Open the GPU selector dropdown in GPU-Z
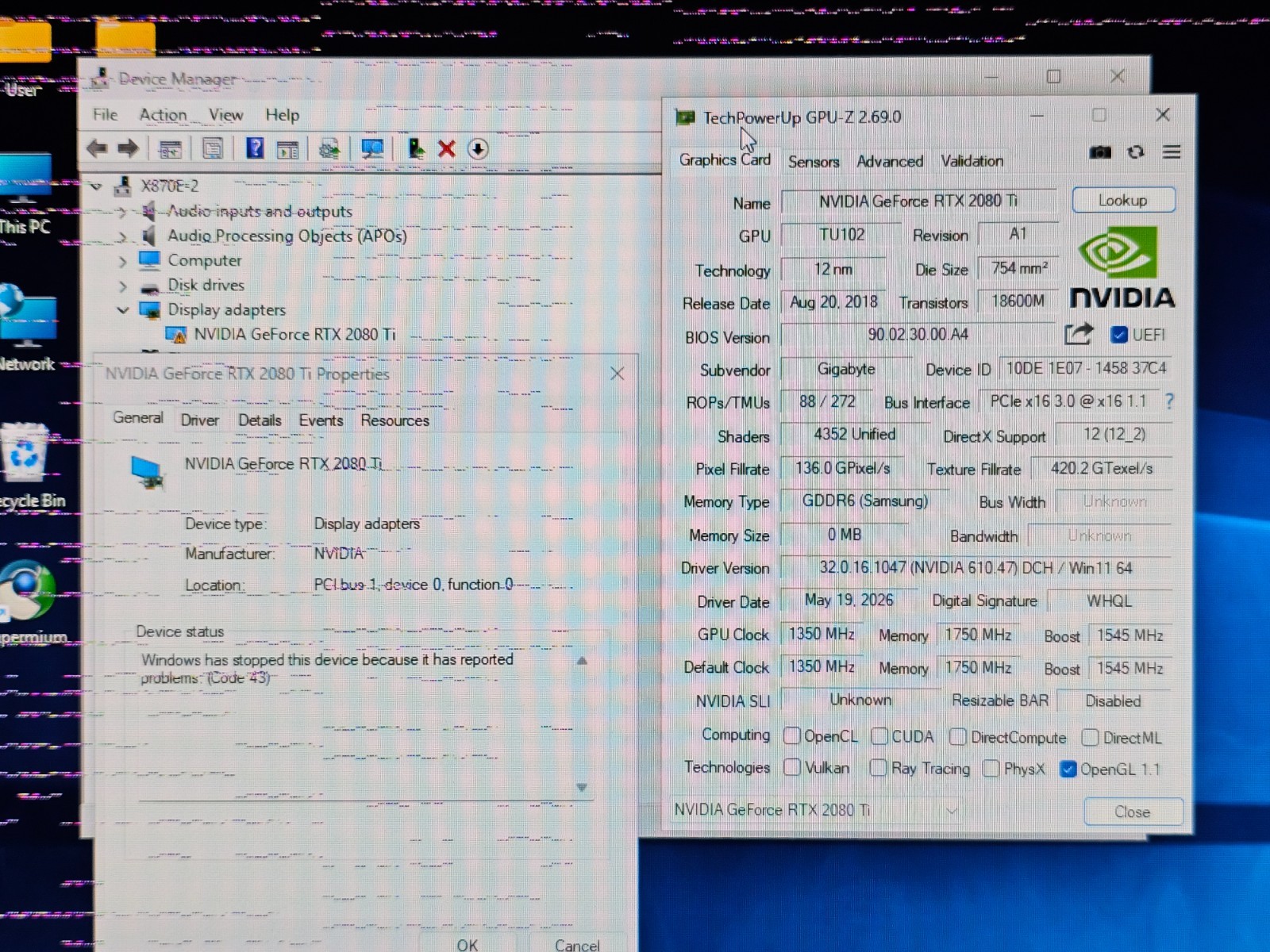This screenshot has height=952, width=1270. click(x=816, y=810)
